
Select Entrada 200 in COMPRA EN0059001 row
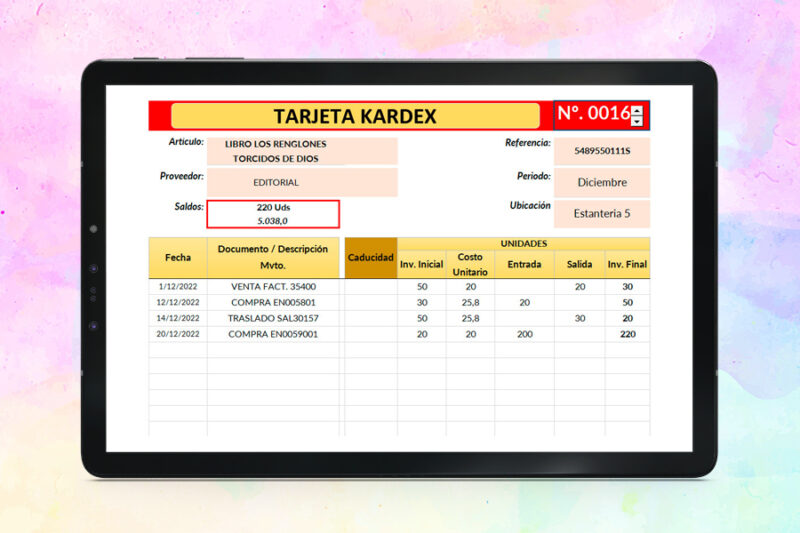(524, 334)
